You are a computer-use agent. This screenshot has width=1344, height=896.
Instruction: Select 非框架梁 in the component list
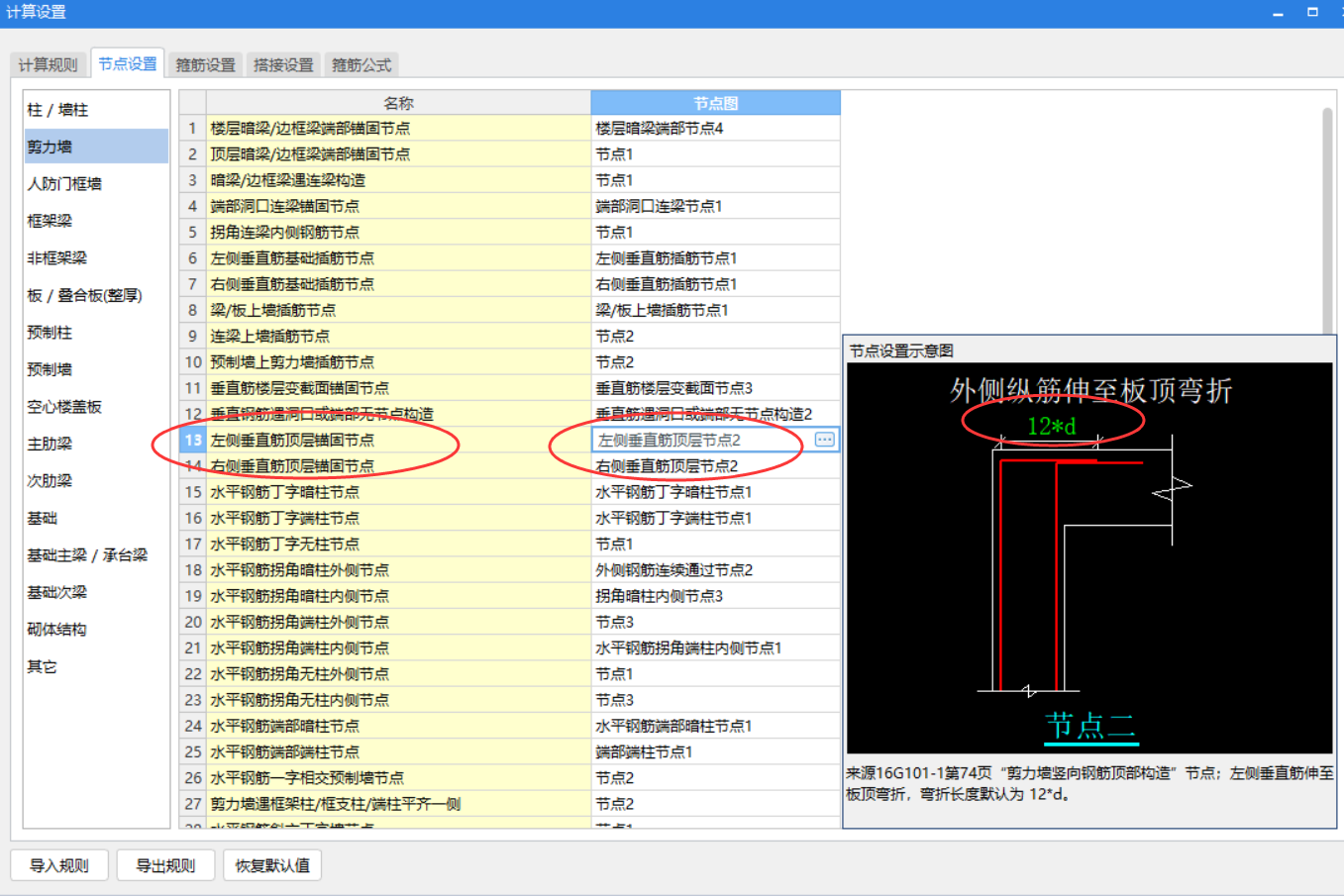point(96,258)
